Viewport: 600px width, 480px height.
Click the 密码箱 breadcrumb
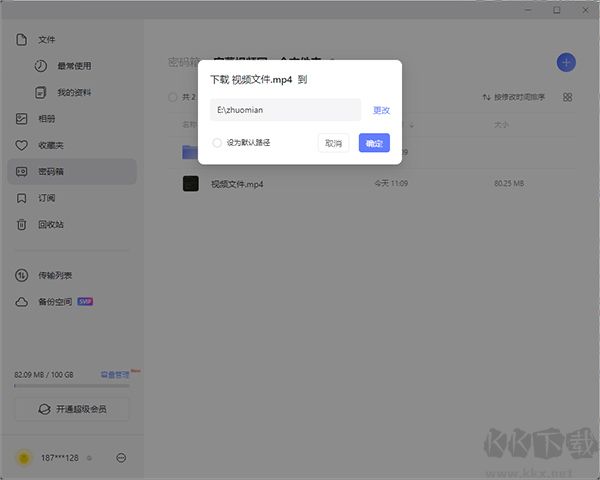[x=183, y=62]
